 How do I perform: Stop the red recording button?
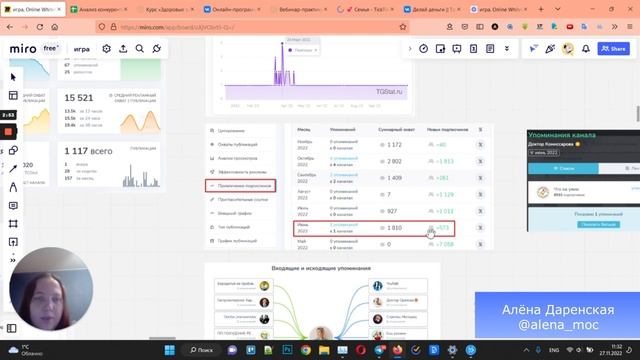point(8,132)
